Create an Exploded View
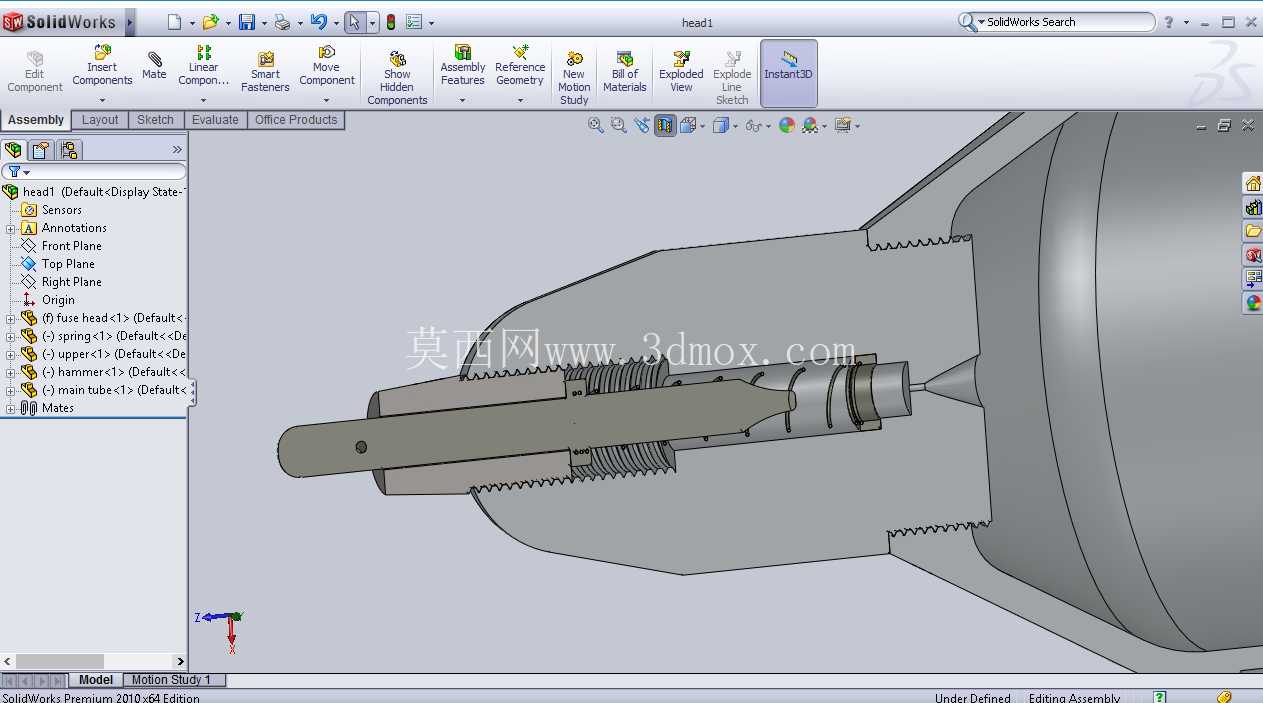The height and width of the screenshot is (703, 1263). tap(681, 72)
